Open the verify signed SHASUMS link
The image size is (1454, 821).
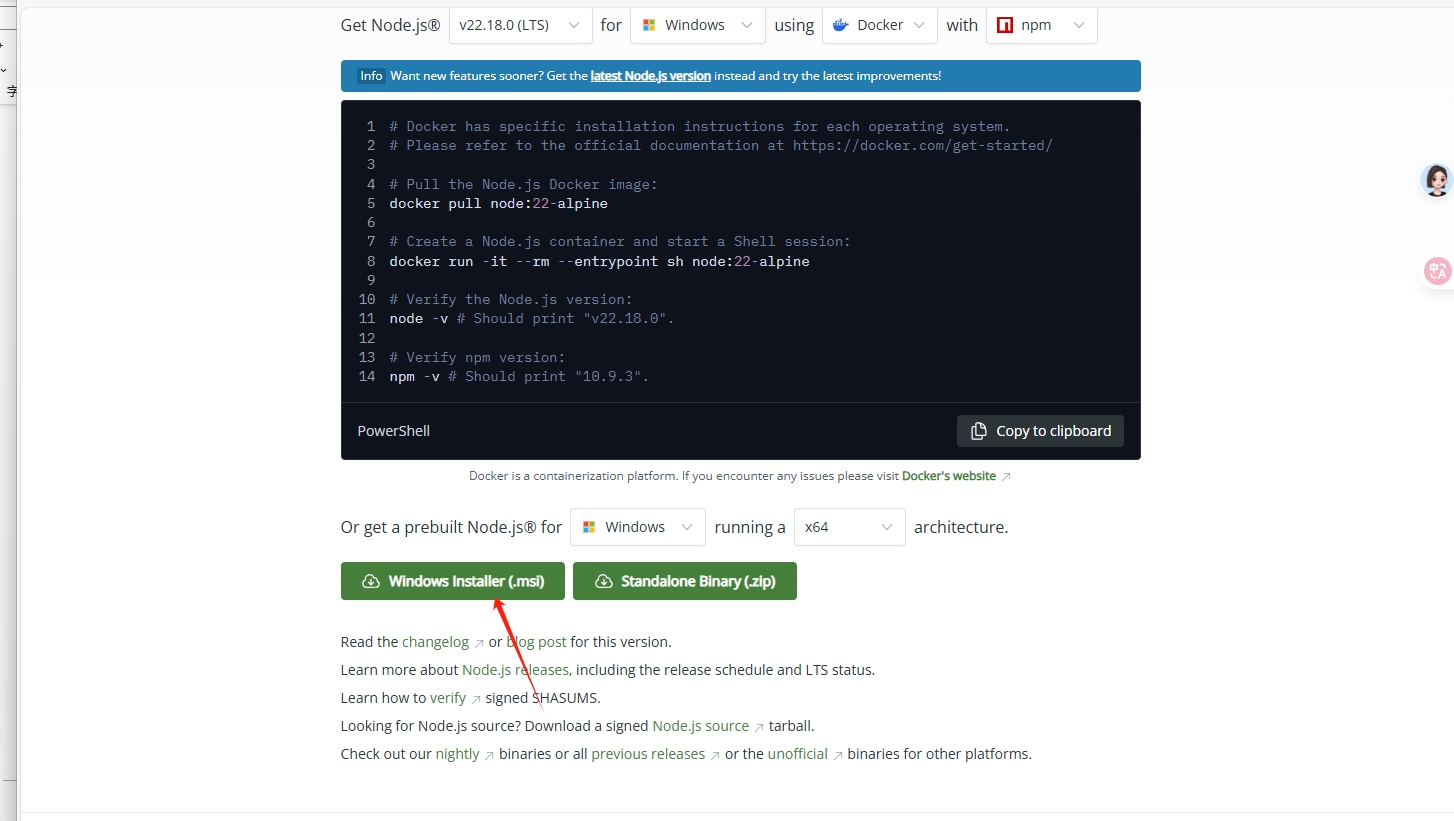click(x=448, y=698)
